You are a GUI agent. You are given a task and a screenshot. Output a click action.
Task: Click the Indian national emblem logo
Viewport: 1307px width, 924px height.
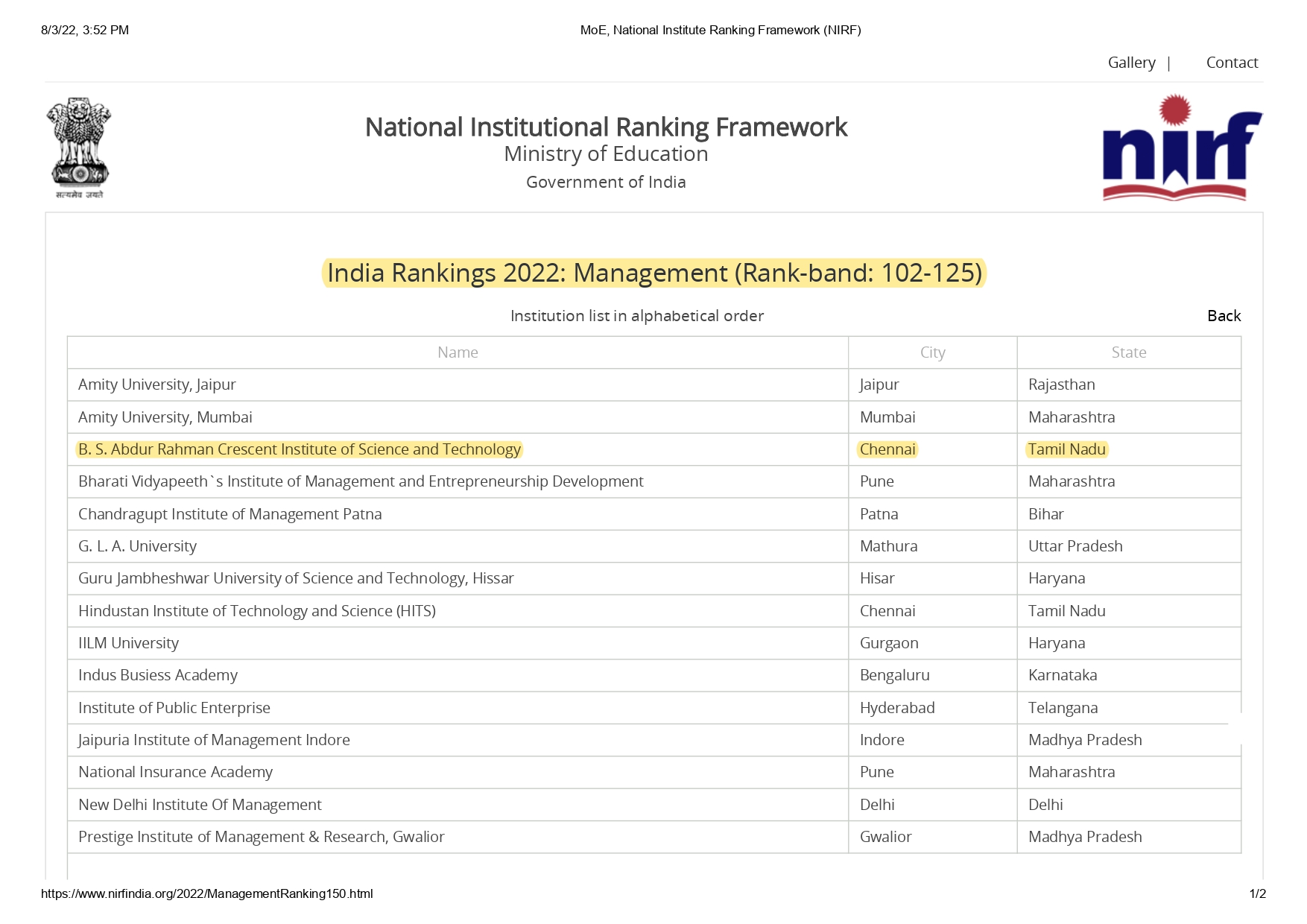79,148
